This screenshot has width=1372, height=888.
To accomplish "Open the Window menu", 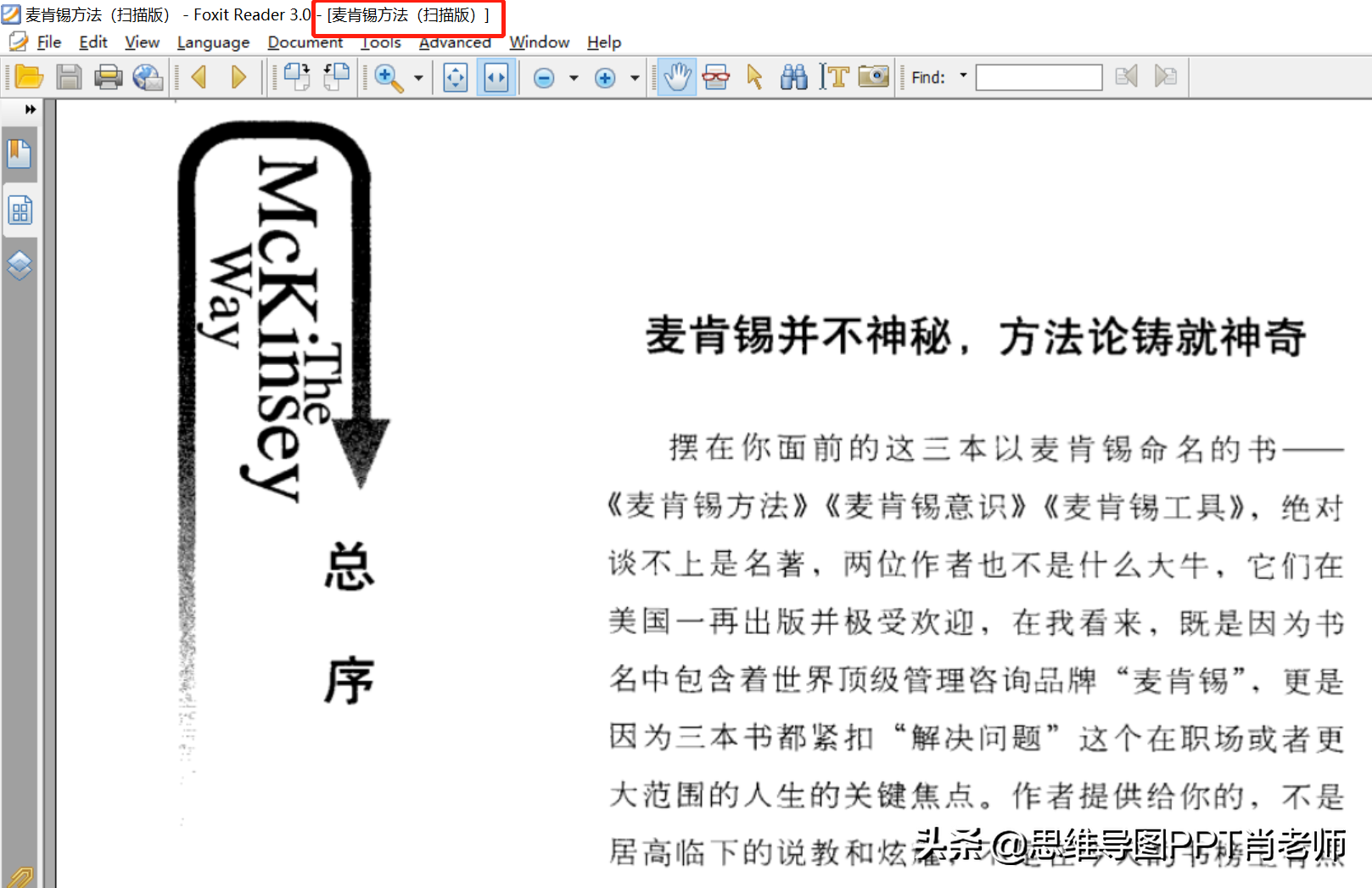I will click(540, 42).
